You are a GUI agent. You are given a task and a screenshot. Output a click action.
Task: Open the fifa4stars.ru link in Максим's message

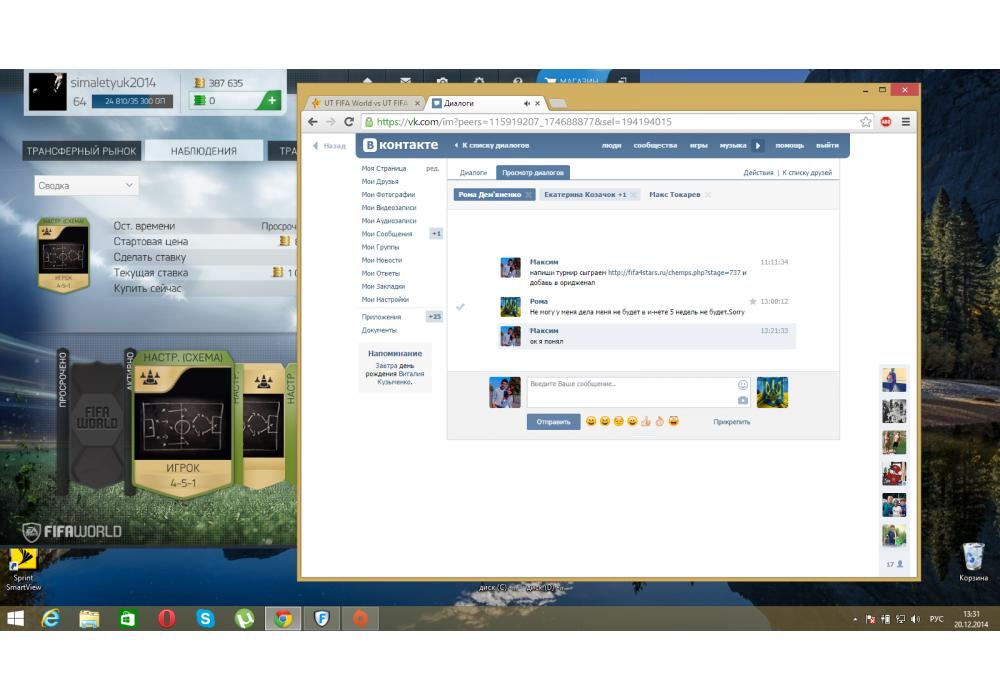[673, 272]
